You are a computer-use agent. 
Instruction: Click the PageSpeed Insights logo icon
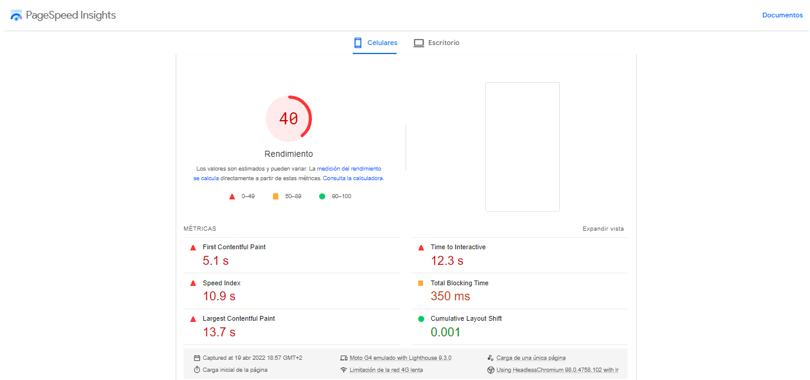pos(16,15)
